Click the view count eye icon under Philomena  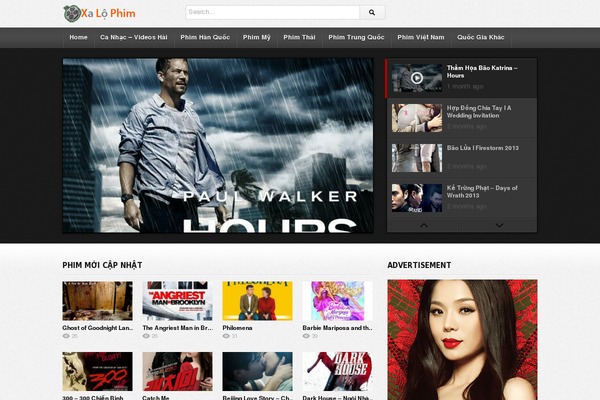pyautogui.click(x=226, y=336)
